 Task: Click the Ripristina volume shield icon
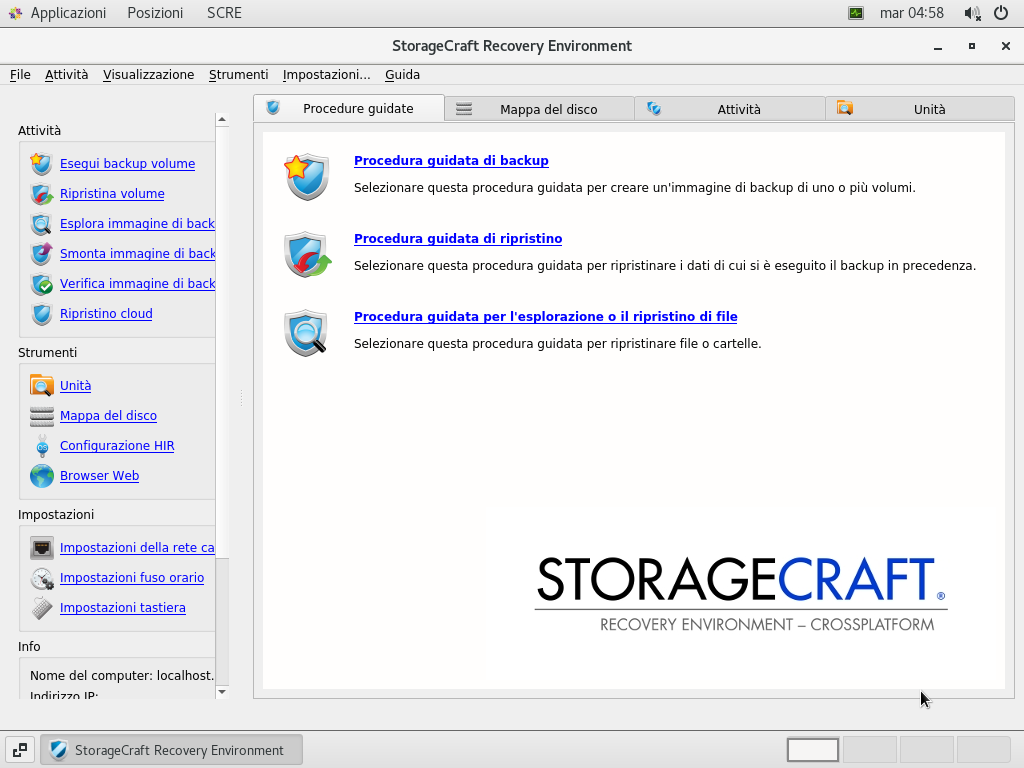pyautogui.click(x=41, y=193)
